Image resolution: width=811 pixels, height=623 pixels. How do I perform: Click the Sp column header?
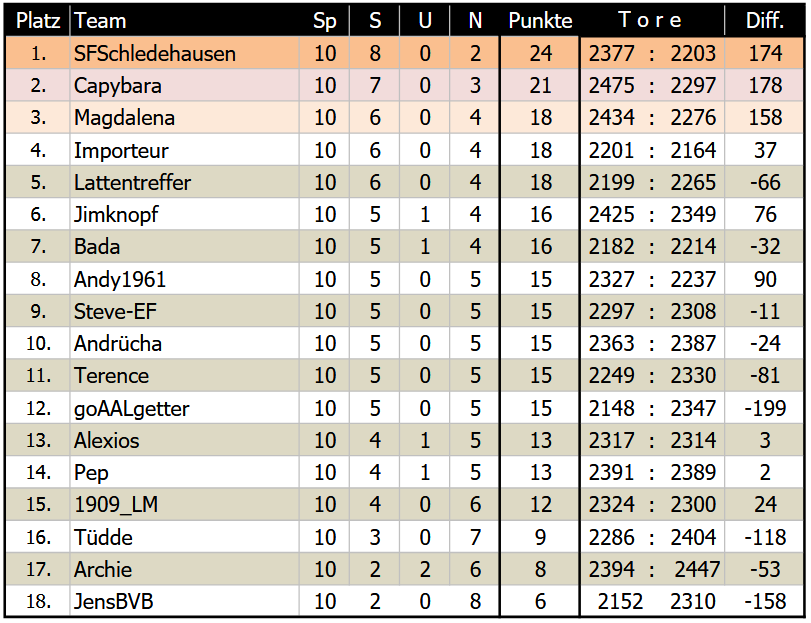325,21
